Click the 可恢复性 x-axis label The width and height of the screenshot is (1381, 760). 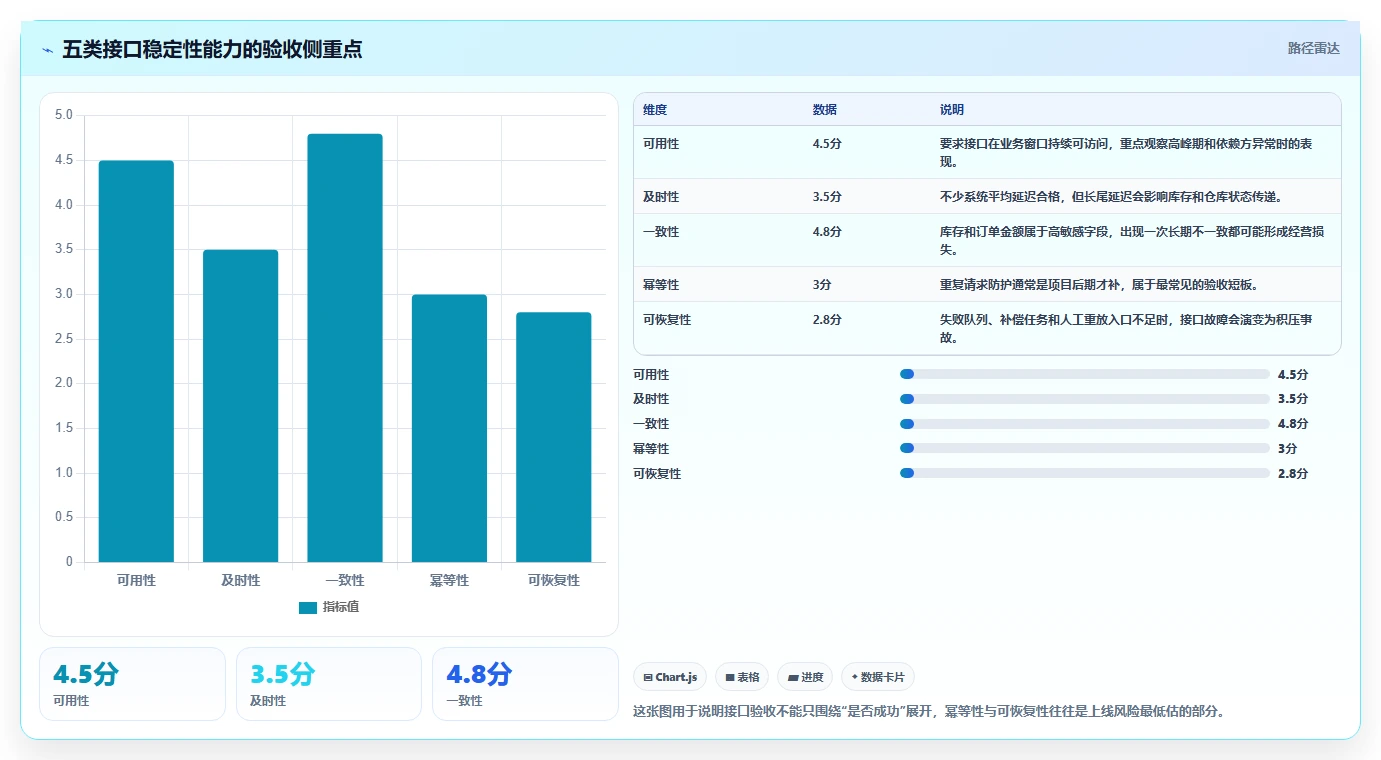553,580
